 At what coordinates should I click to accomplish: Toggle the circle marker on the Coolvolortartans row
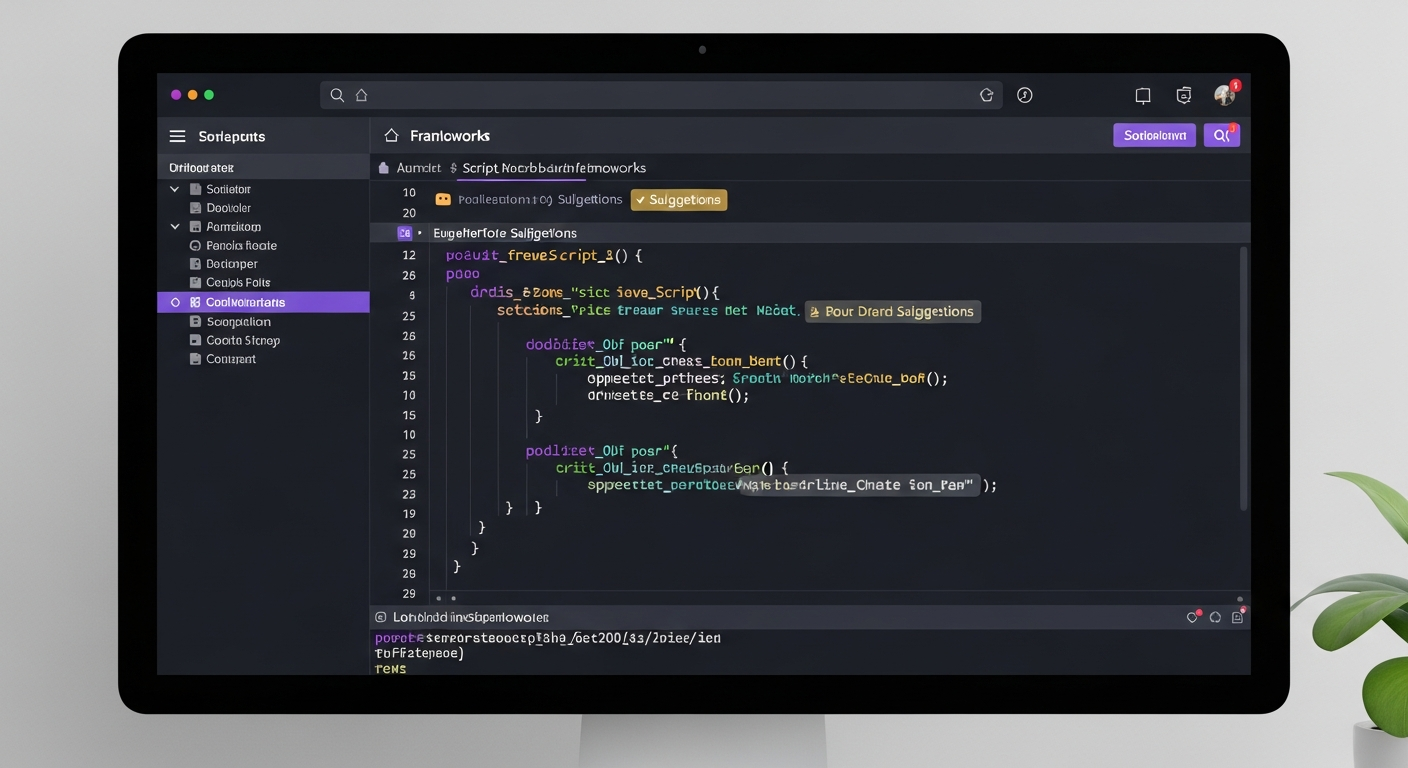tap(175, 302)
